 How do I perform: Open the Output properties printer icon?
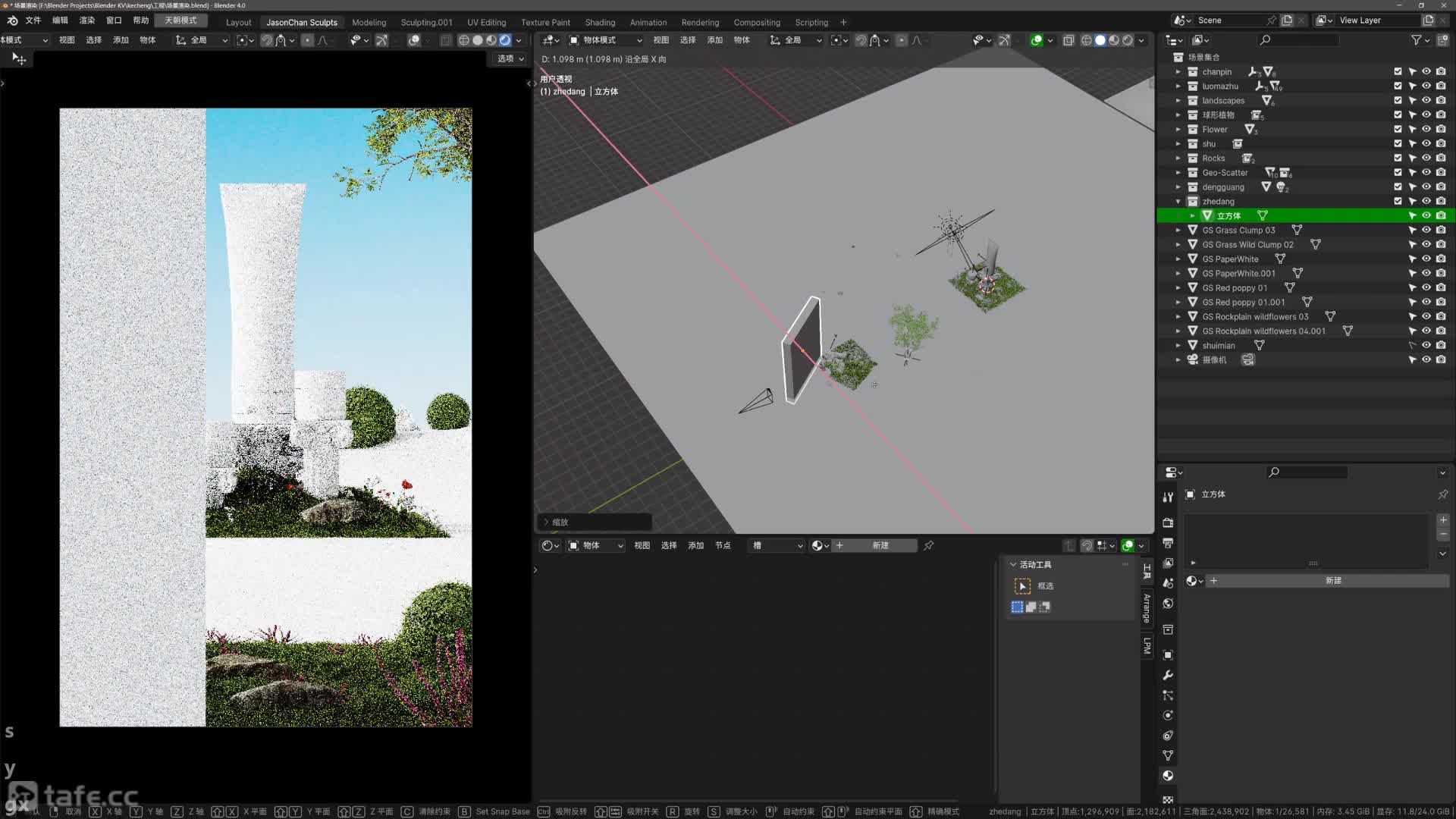pos(1168,543)
